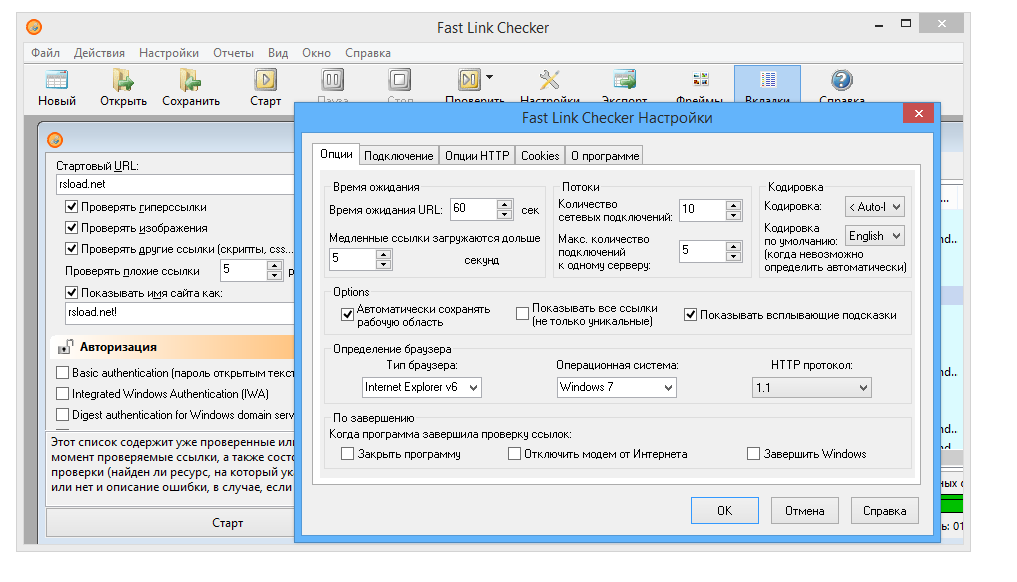Image resolution: width=1017 pixels, height=582 pixels.
Task: Click the Стоп toolbar icon
Action: pyautogui.click(x=400, y=80)
